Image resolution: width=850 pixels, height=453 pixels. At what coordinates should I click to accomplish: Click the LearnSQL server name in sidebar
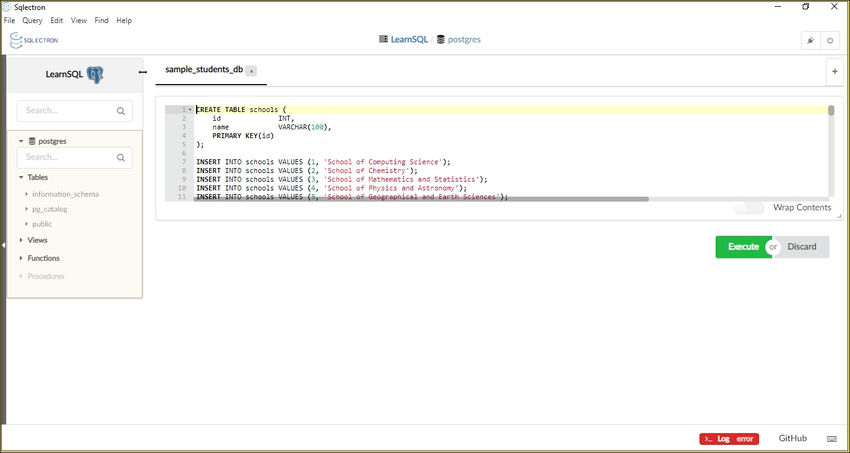coord(64,74)
